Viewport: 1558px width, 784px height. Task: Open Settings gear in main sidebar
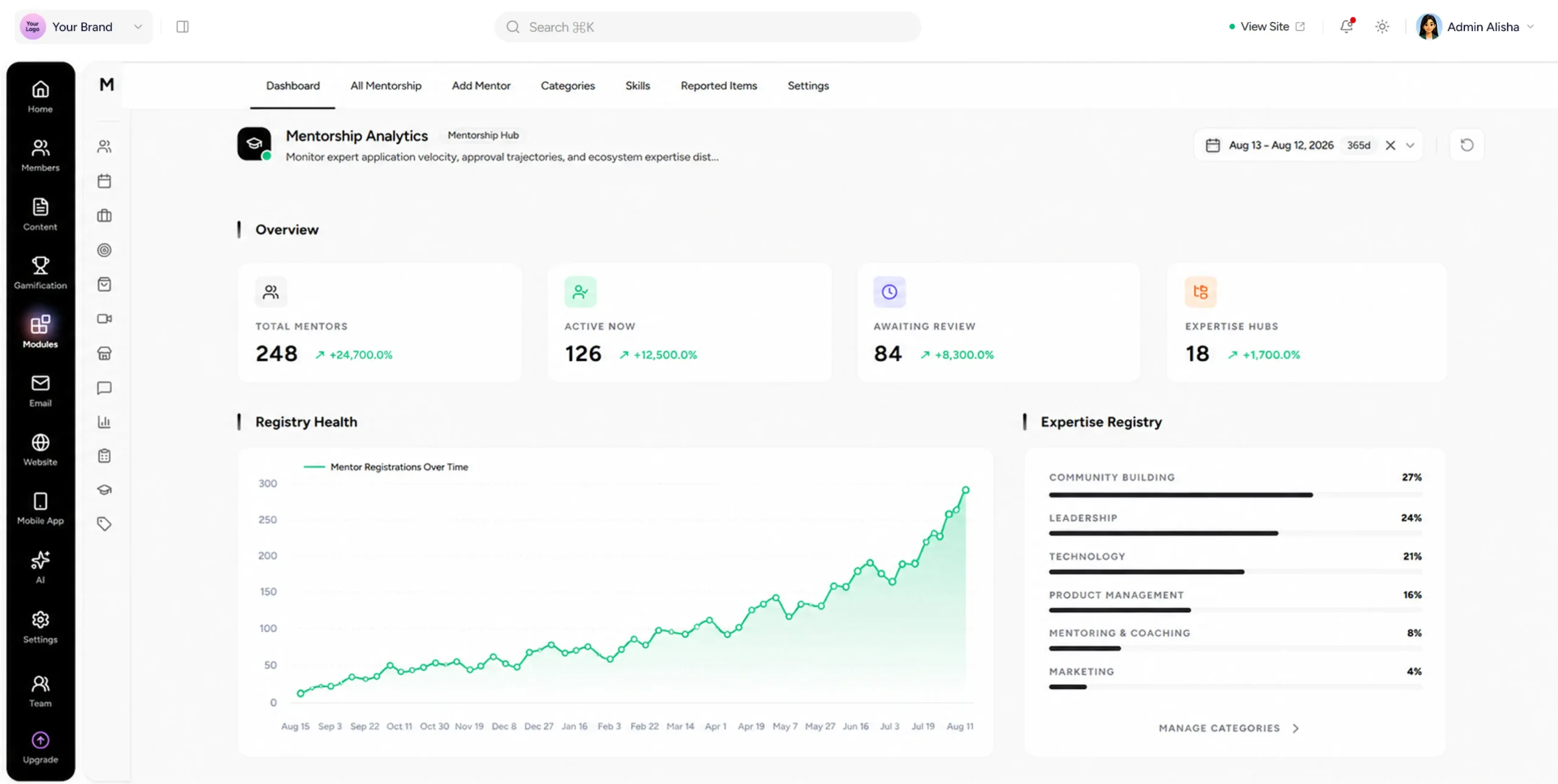point(40,626)
